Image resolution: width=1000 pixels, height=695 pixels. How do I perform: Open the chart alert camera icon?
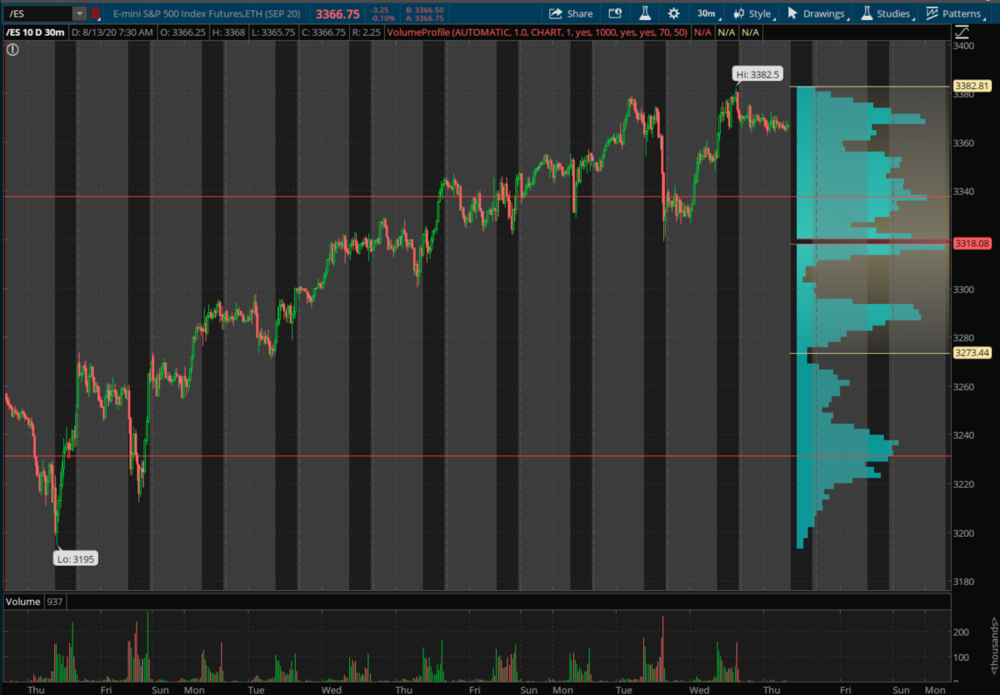coord(615,14)
